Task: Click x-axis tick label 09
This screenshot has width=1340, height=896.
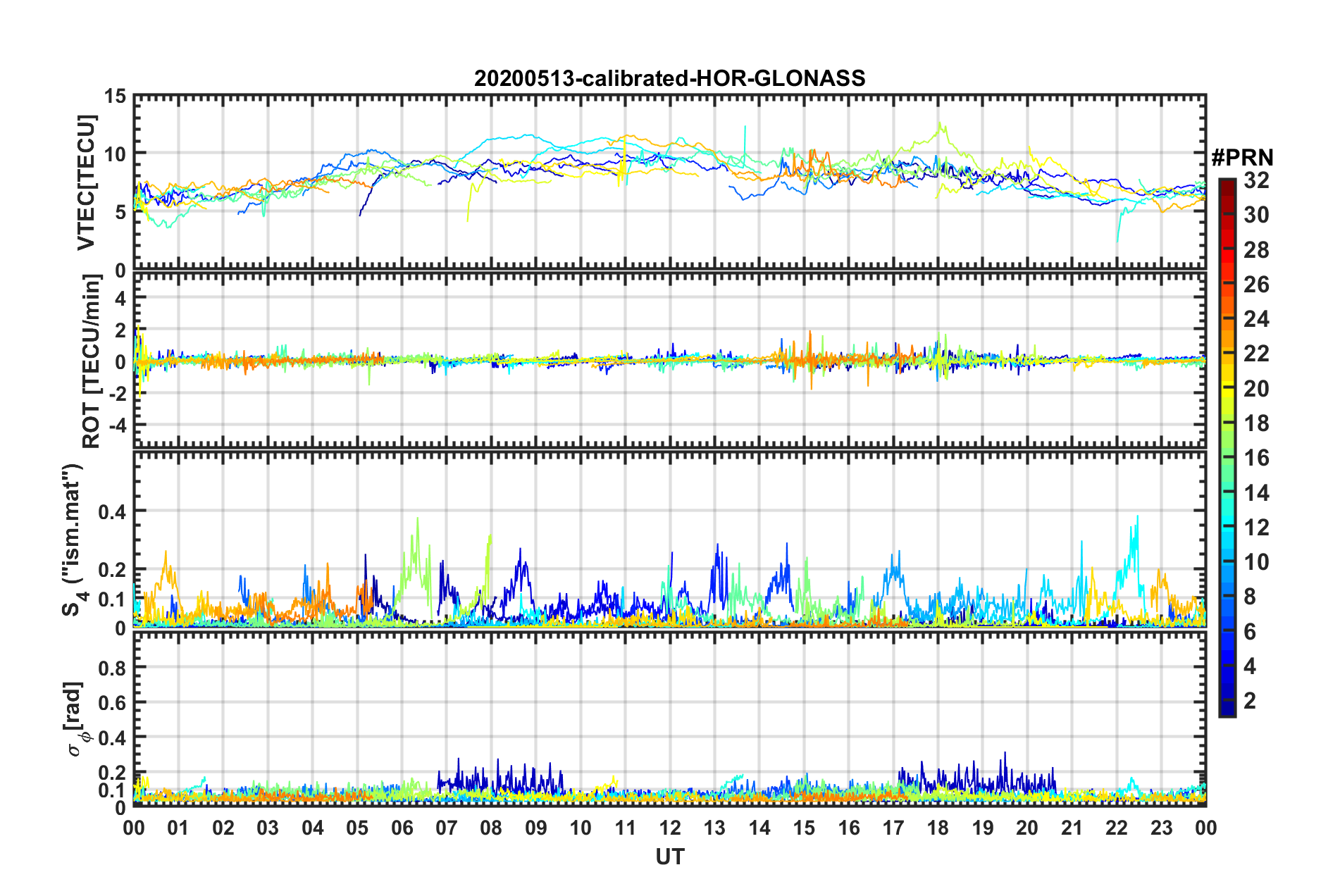Action: point(535,828)
